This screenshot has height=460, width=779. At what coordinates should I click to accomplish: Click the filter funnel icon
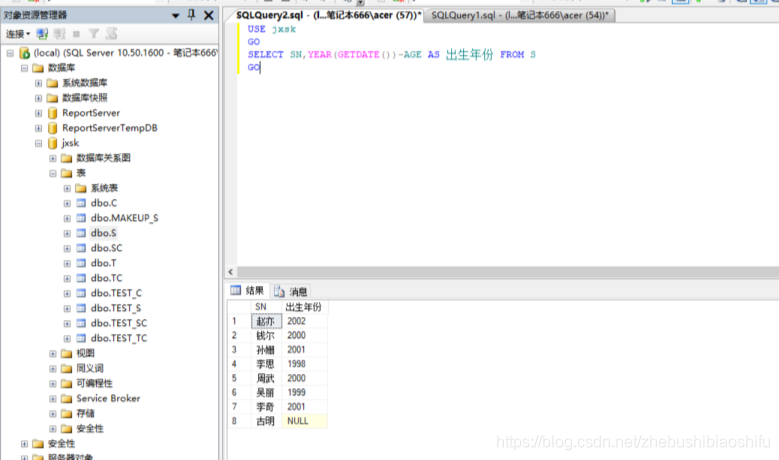[x=93, y=34]
